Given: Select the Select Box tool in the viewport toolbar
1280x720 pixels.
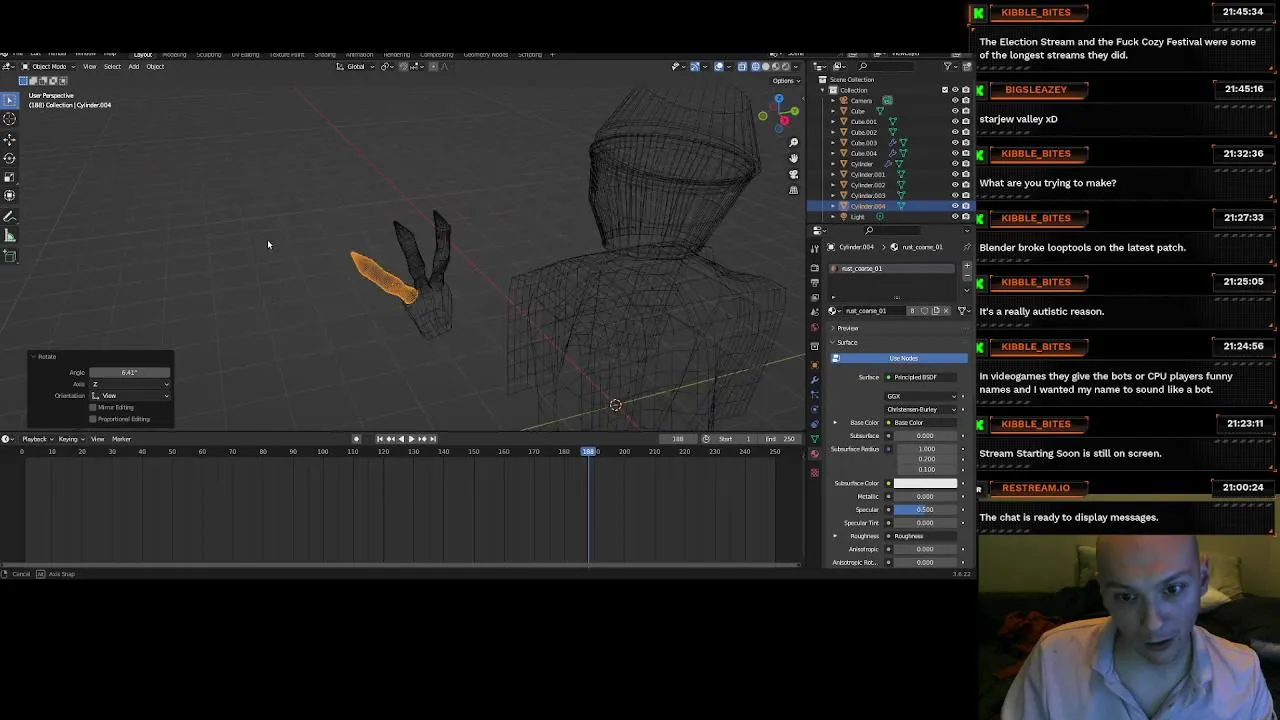Looking at the screenshot, I should pyautogui.click(x=10, y=100).
